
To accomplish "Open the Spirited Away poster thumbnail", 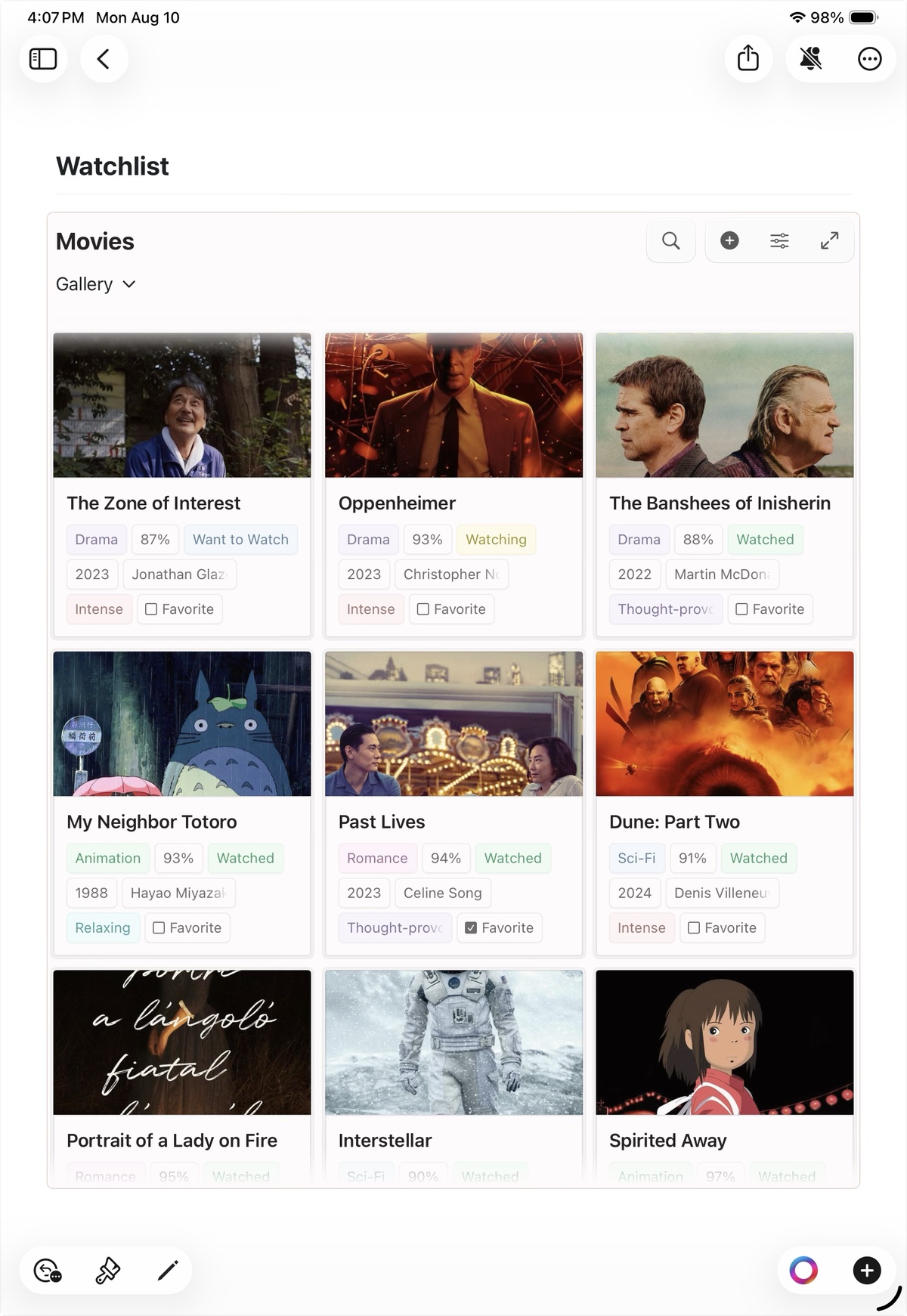I will (x=725, y=1042).
